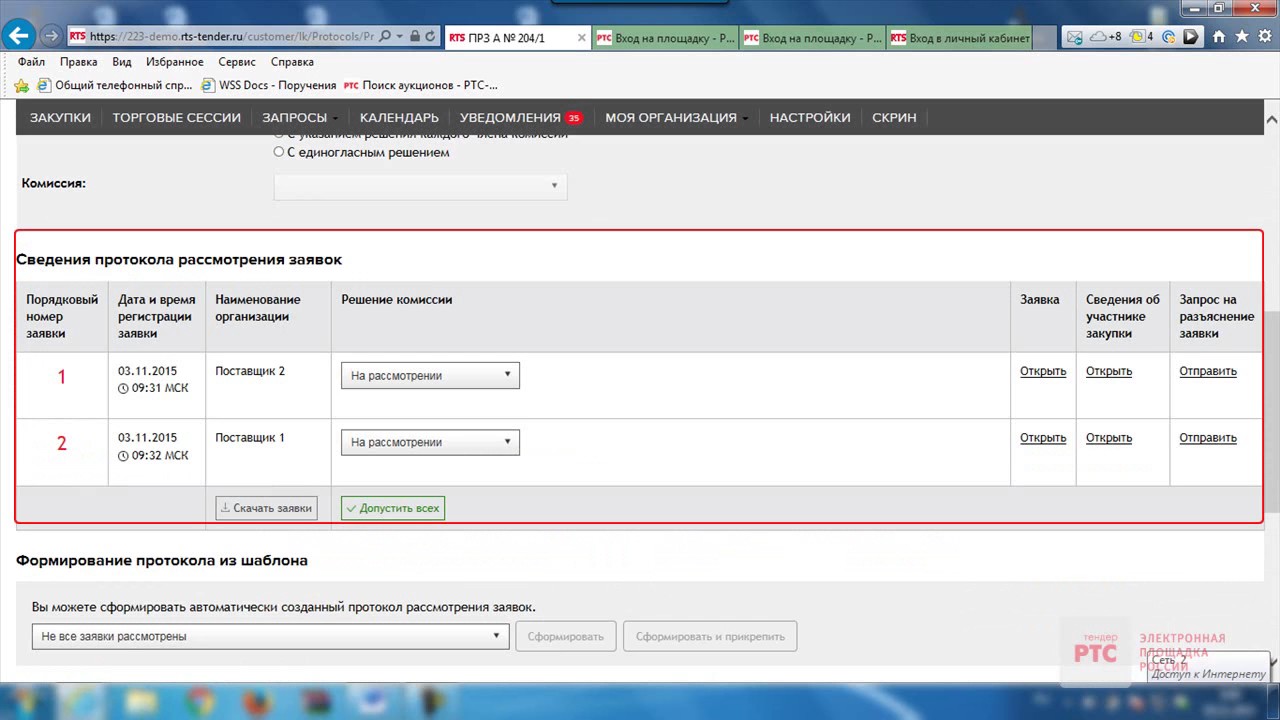Click the add-to-favorites-bar star icon
This screenshot has width=1280, height=720.
[x=21, y=86]
